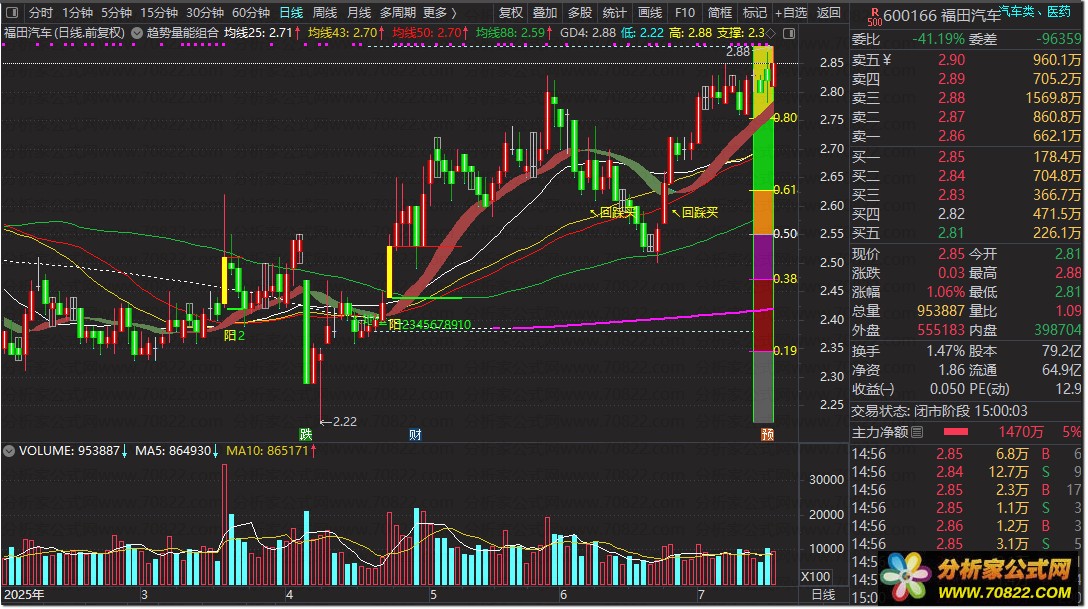This screenshot has height=609, width=1088.
Task: Click the ¥ icon next to 卖五
Action: [887, 60]
